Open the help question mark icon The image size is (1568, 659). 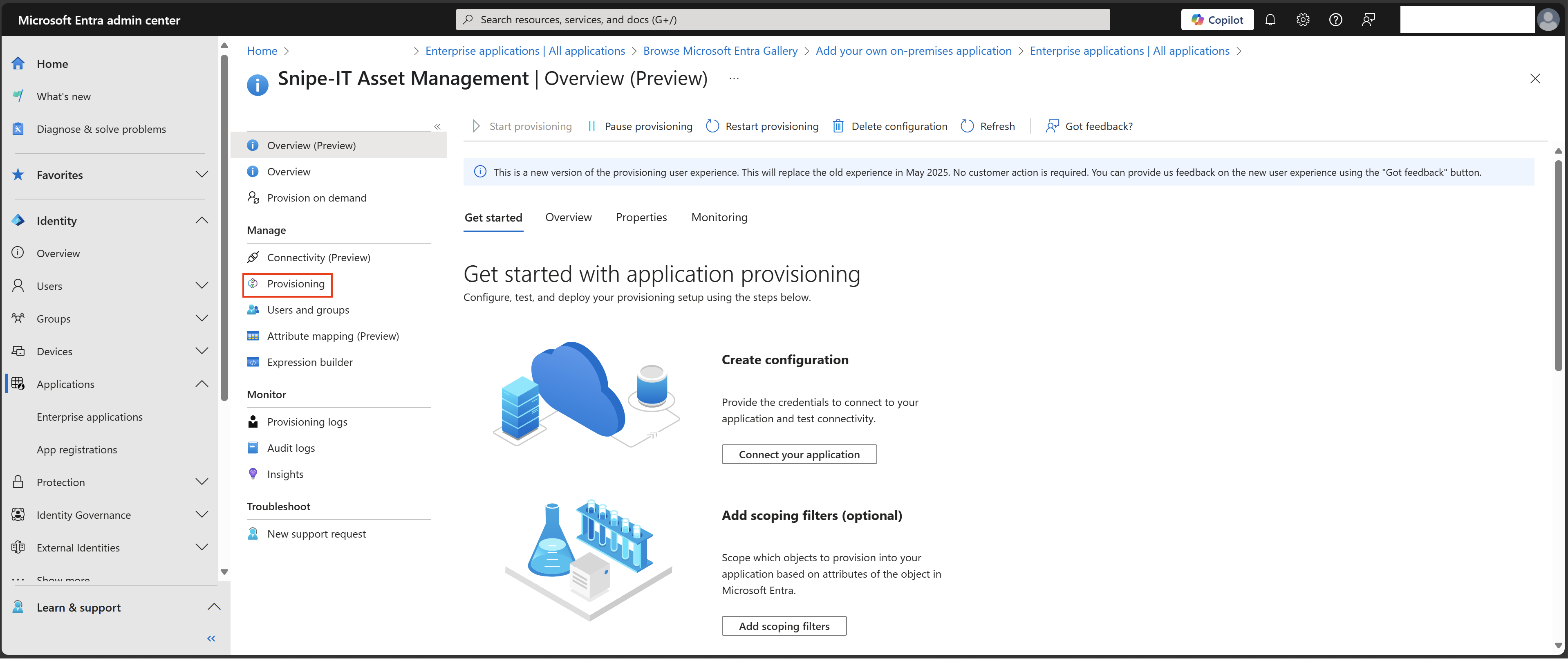[x=1335, y=20]
